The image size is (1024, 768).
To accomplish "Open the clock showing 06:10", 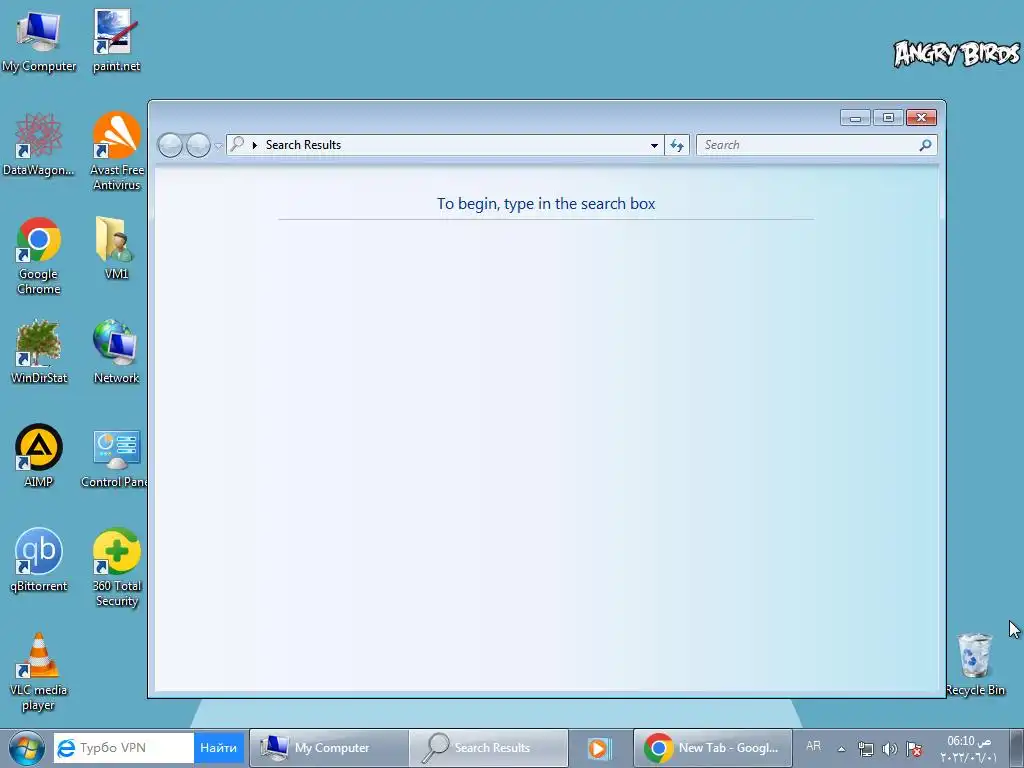I will click(x=969, y=749).
